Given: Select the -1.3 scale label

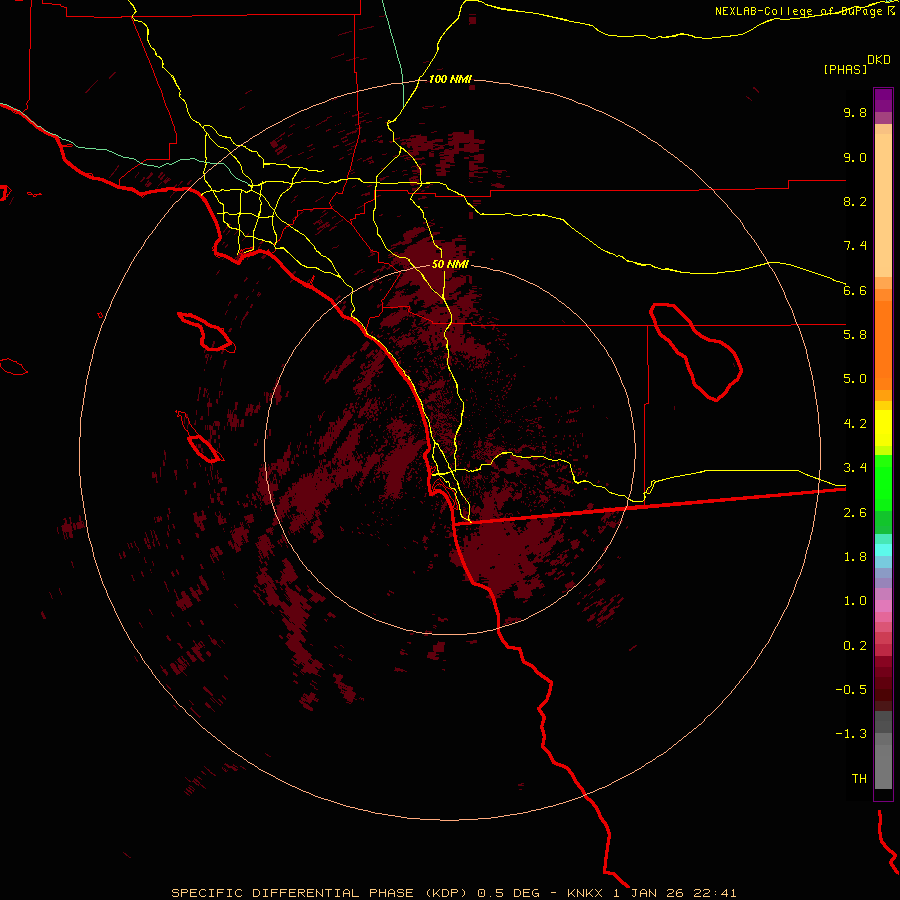Looking at the screenshot, I should [x=851, y=734].
